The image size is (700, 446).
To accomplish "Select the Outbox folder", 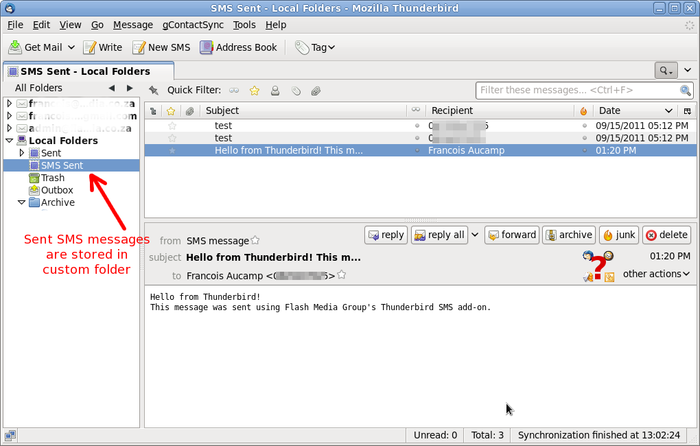I will click(51, 190).
